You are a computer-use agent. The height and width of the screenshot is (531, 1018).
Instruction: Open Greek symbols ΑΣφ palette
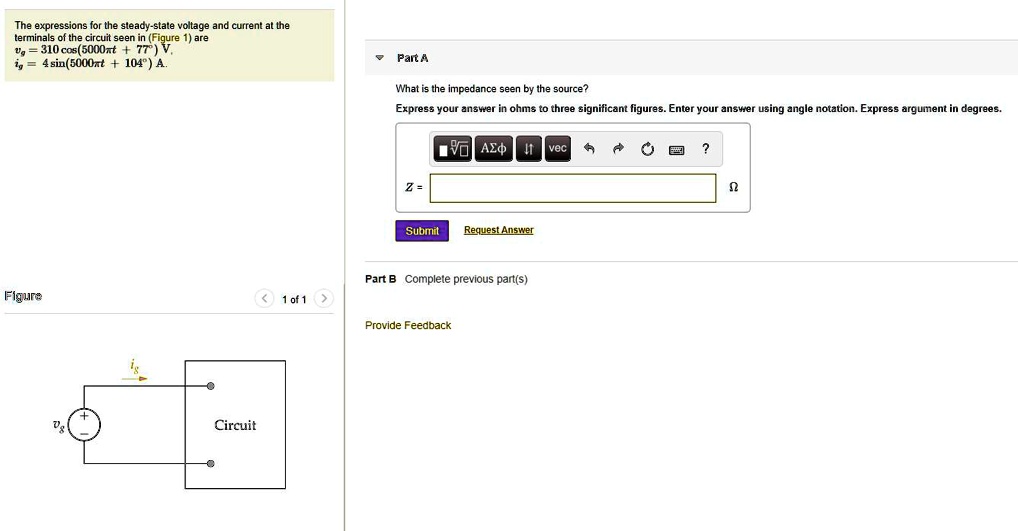[x=493, y=149]
